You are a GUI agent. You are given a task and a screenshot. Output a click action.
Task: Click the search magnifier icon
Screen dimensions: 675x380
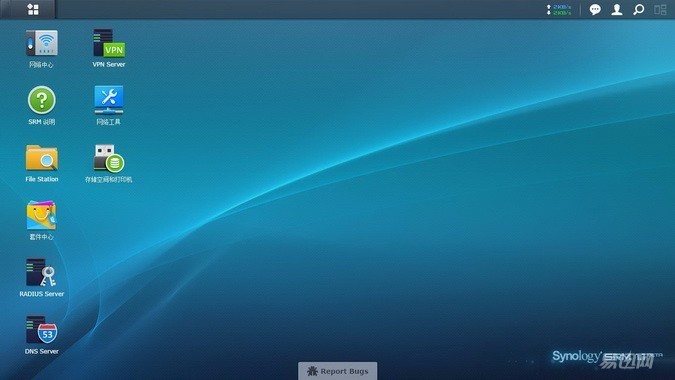638,9
